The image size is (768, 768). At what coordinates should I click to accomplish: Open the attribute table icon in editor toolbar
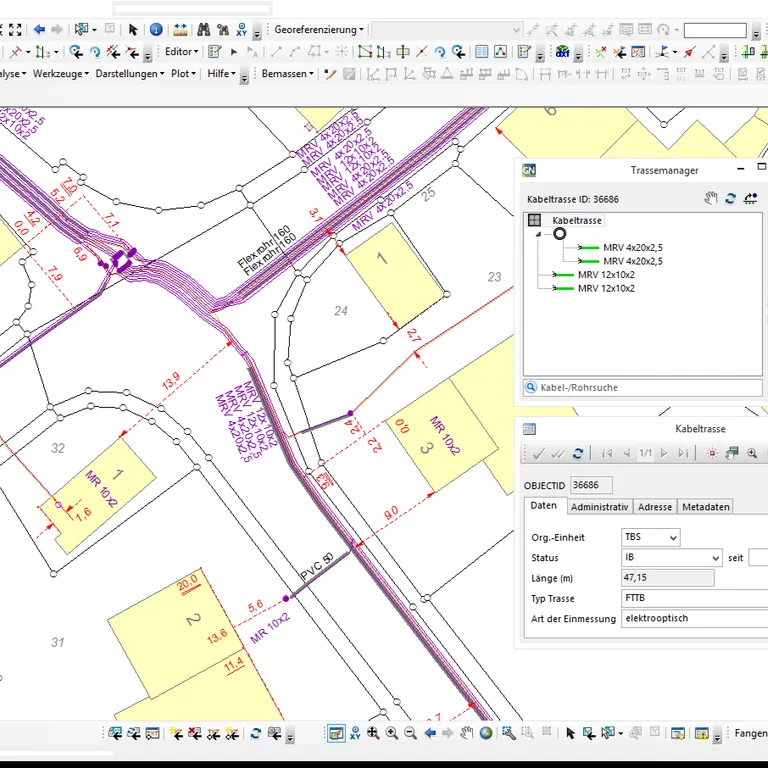coord(481,51)
